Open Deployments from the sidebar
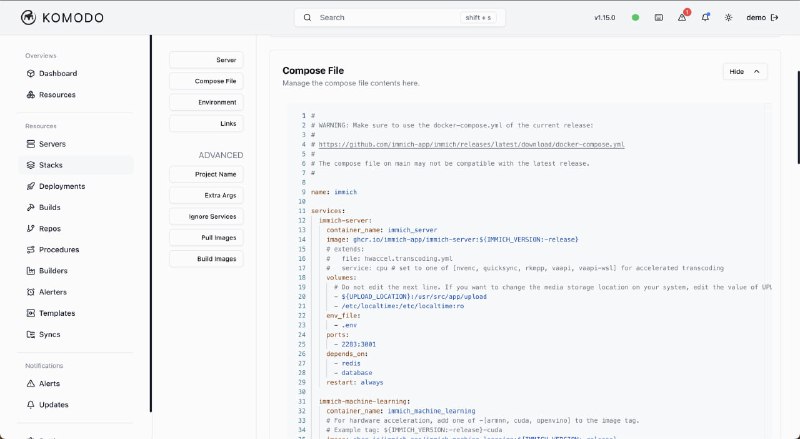Viewport: 800px width, 439px height. click(x=61, y=186)
